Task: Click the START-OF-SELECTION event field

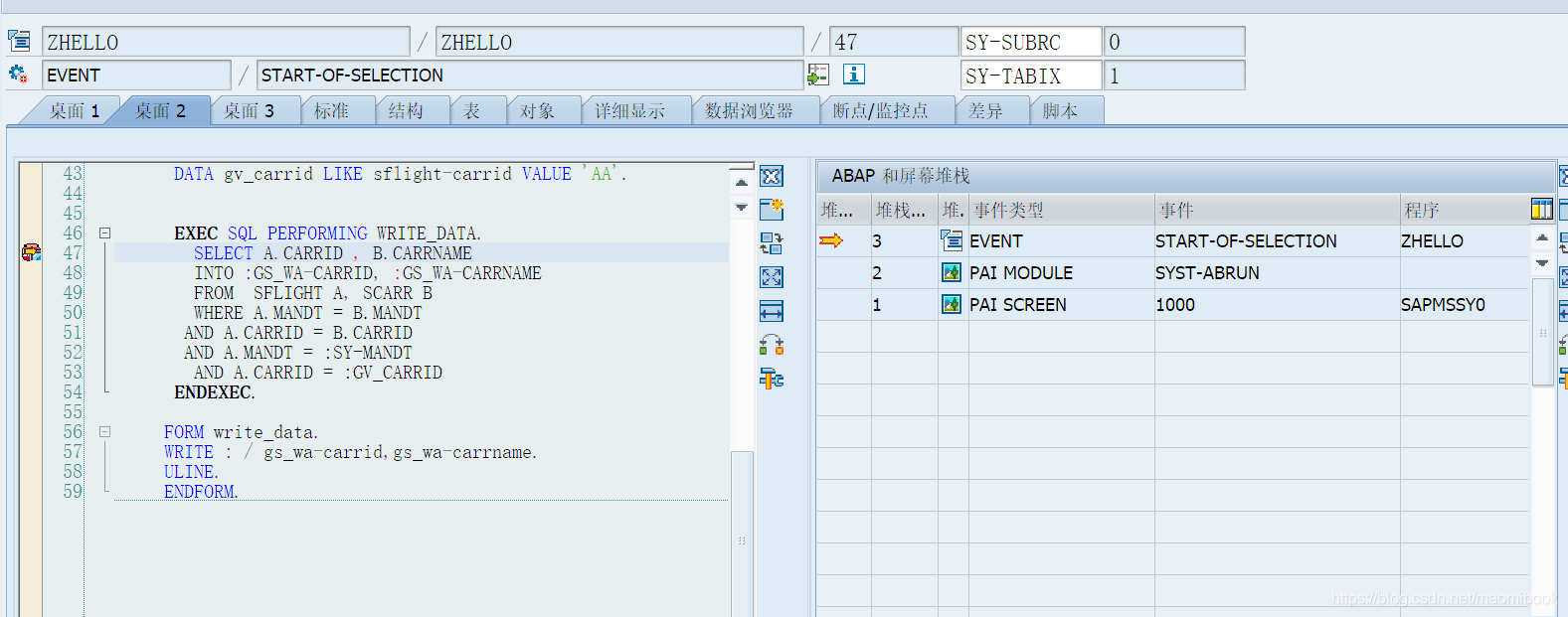Action: coord(530,76)
